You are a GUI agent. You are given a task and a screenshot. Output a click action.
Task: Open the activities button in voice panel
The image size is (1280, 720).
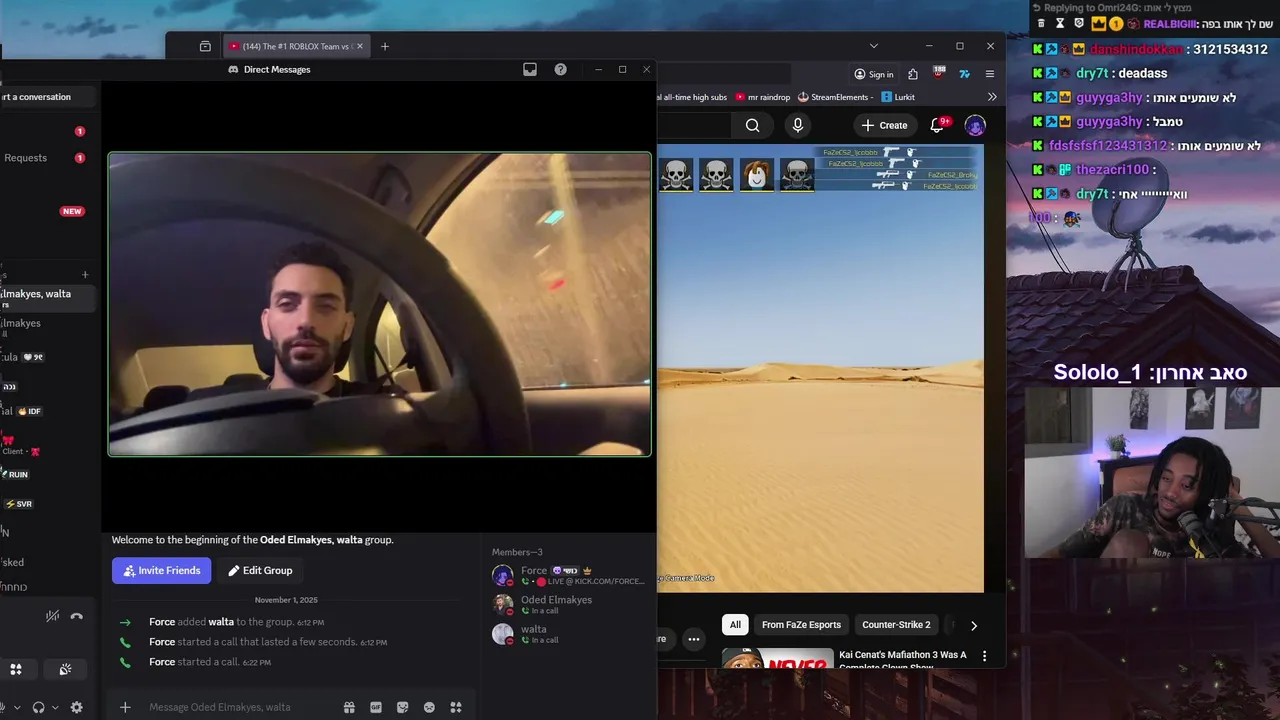click(16, 669)
